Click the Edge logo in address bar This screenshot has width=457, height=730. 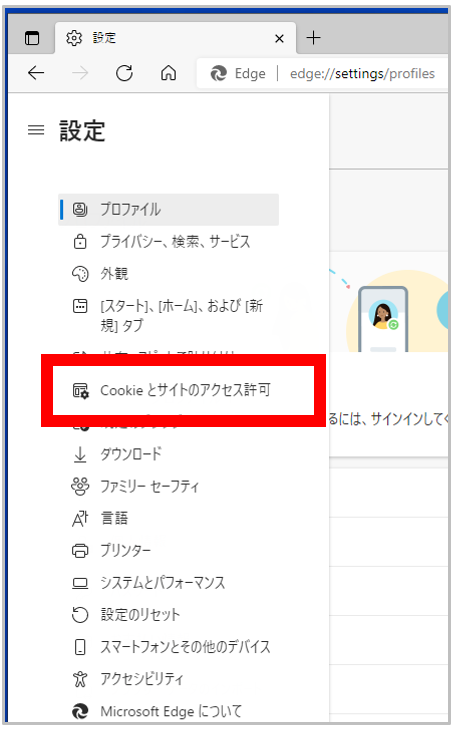[218, 74]
